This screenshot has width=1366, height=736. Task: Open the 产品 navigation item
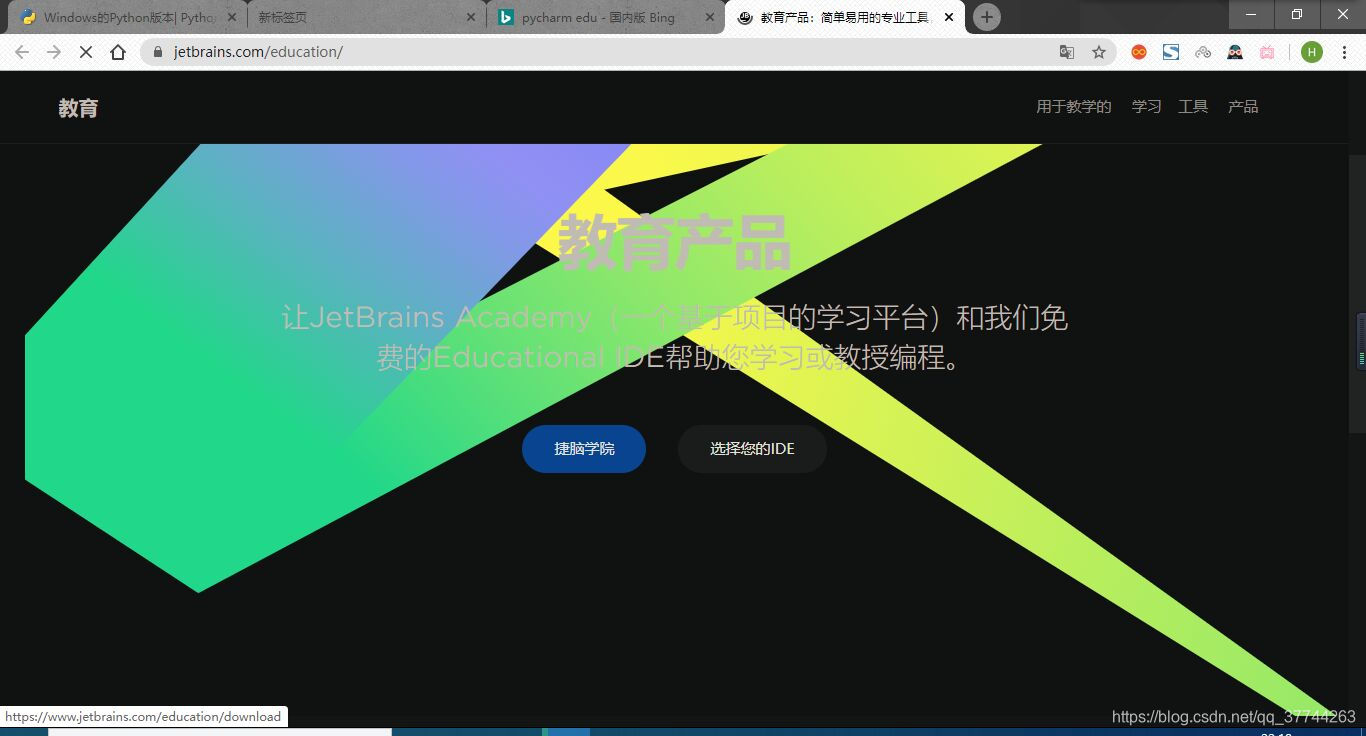click(1243, 107)
